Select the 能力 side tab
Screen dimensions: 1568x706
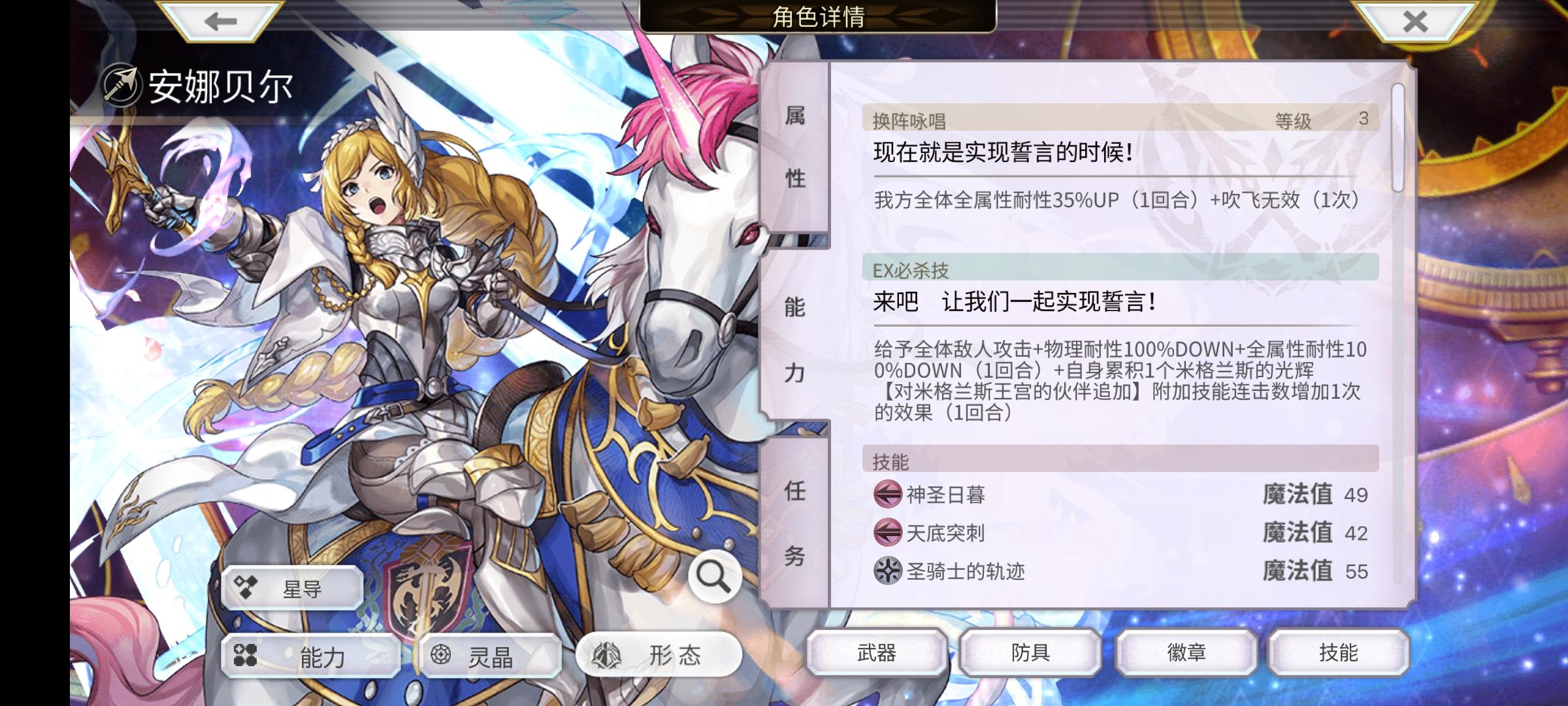coord(795,339)
